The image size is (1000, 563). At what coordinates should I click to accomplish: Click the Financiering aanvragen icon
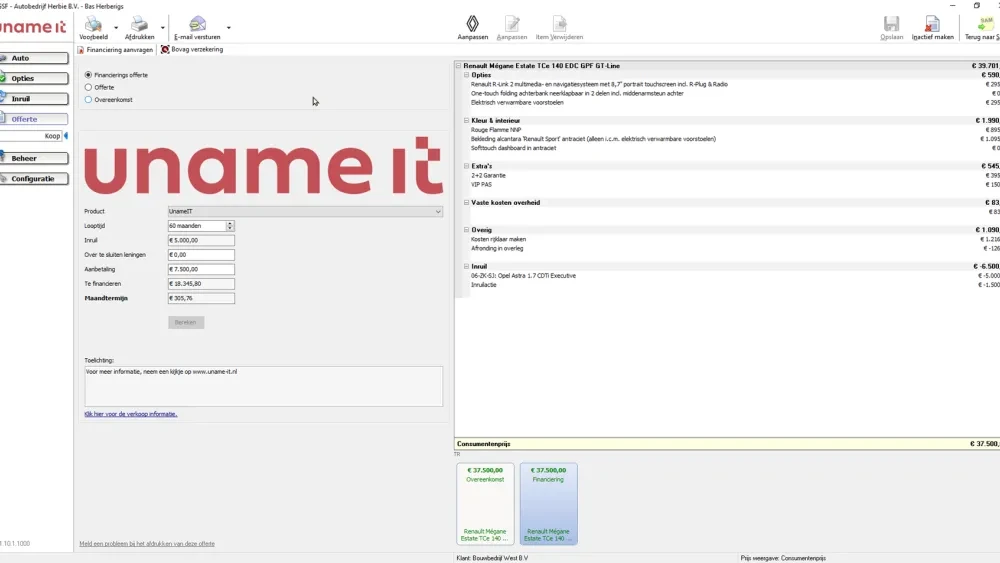point(81,50)
